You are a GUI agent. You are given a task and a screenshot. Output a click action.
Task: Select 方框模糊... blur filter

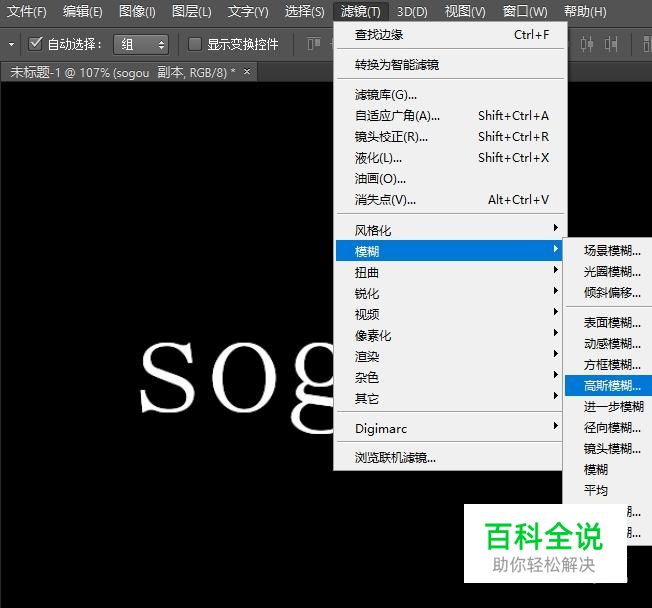pos(609,365)
